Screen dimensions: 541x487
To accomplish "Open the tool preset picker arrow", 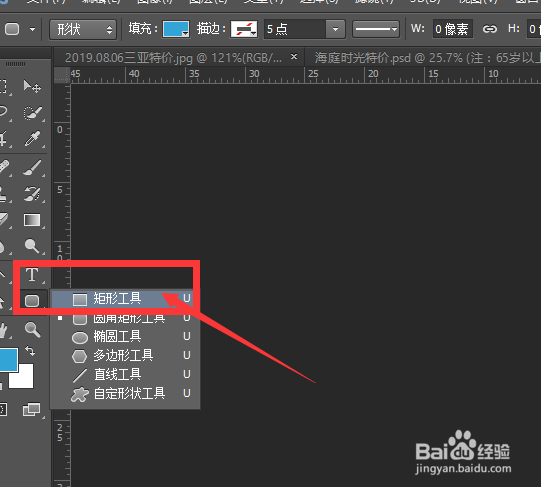I will [32, 29].
